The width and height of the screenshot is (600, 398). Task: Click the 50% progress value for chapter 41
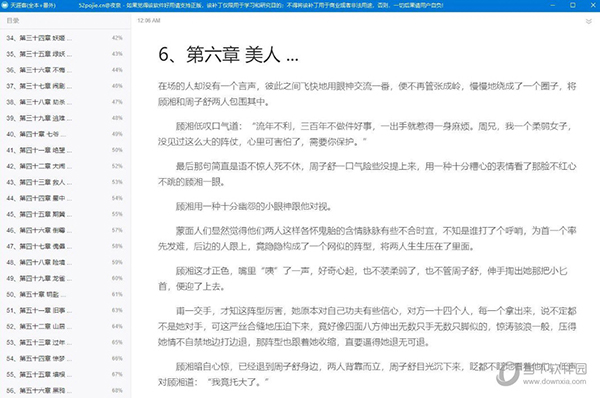[x=117, y=150]
